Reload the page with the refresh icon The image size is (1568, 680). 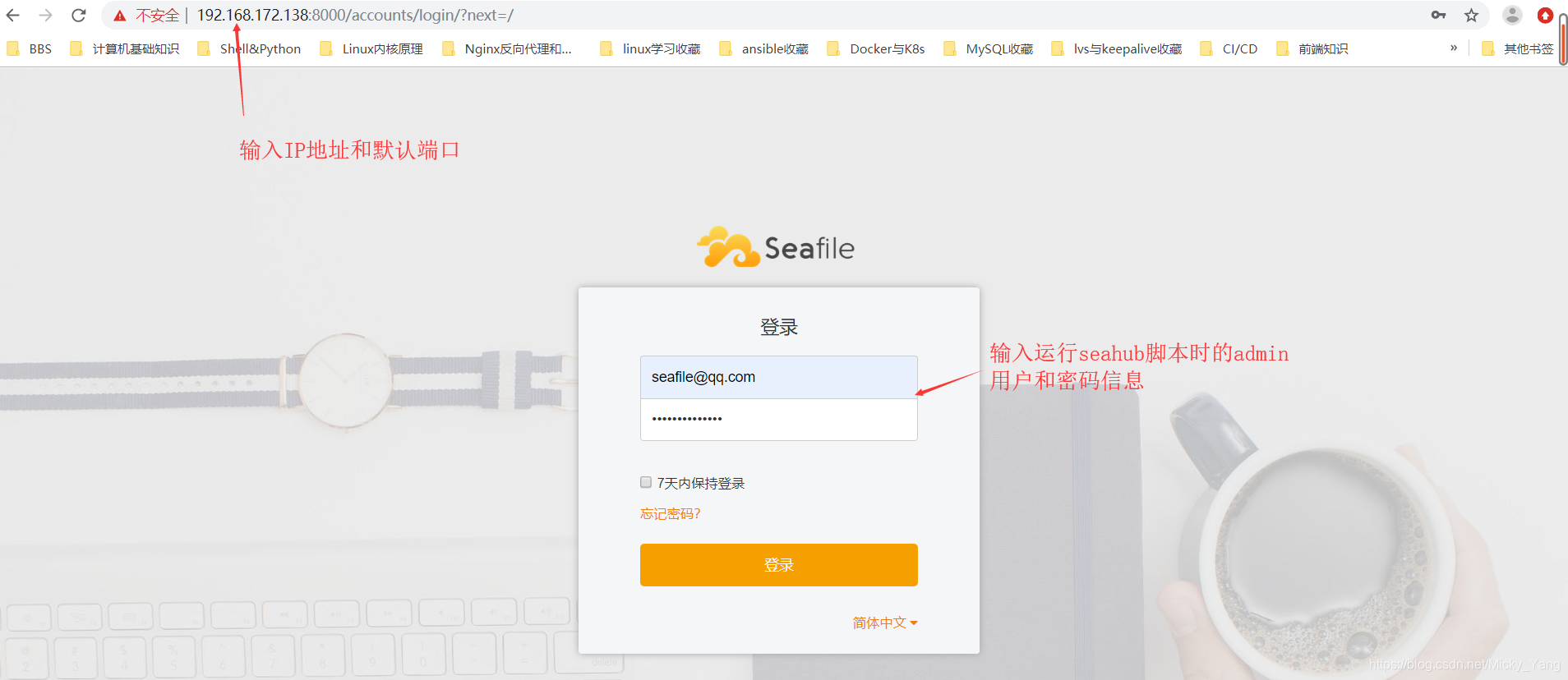click(x=79, y=15)
